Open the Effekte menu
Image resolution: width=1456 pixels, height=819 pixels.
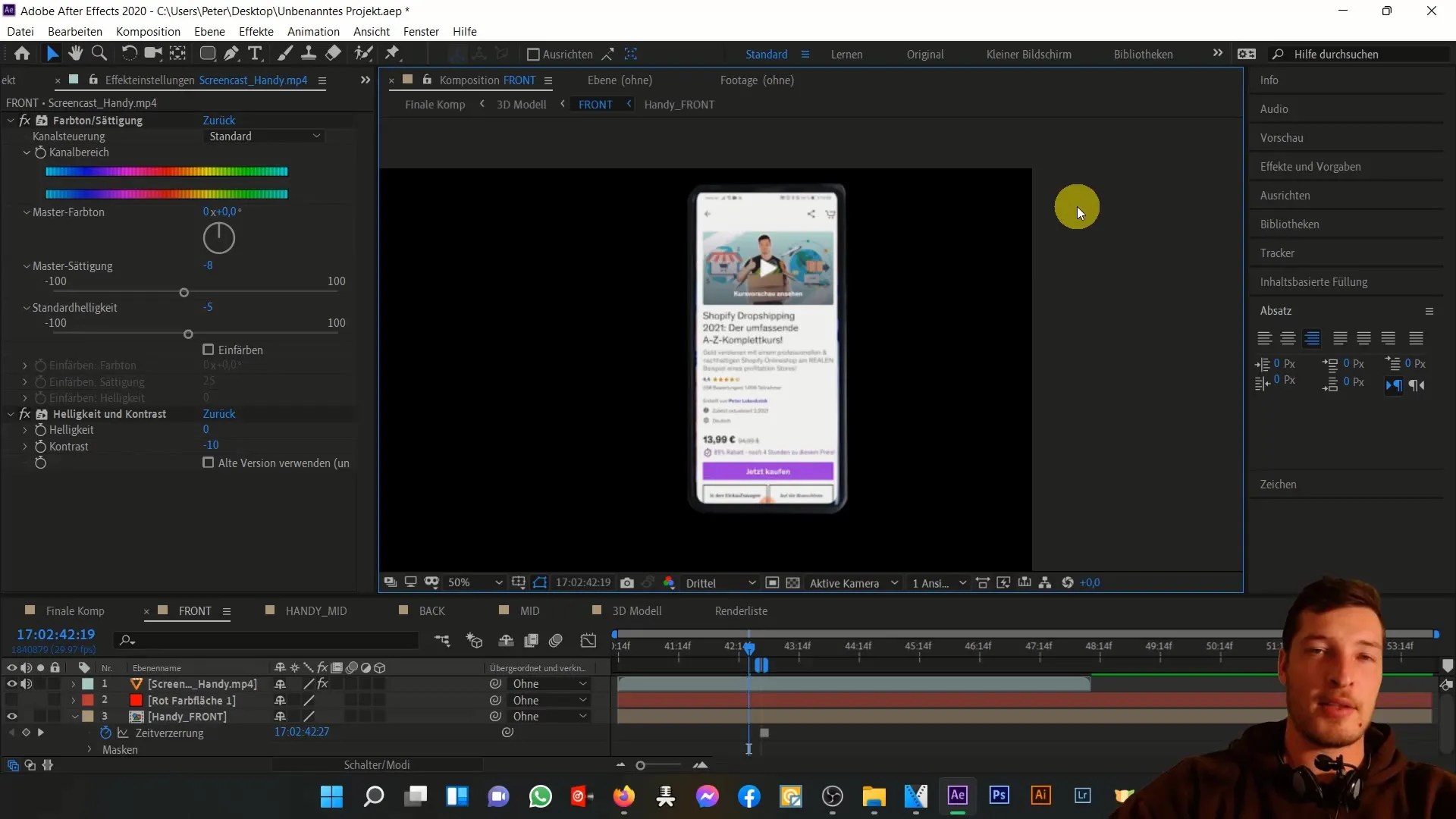(256, 31)
